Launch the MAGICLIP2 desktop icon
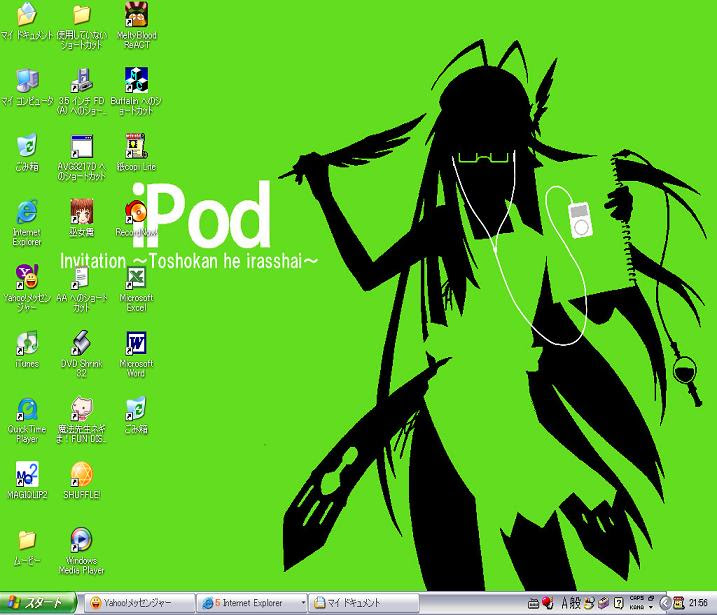The height and width of the screenshot is (615, 717). [27, 475]
